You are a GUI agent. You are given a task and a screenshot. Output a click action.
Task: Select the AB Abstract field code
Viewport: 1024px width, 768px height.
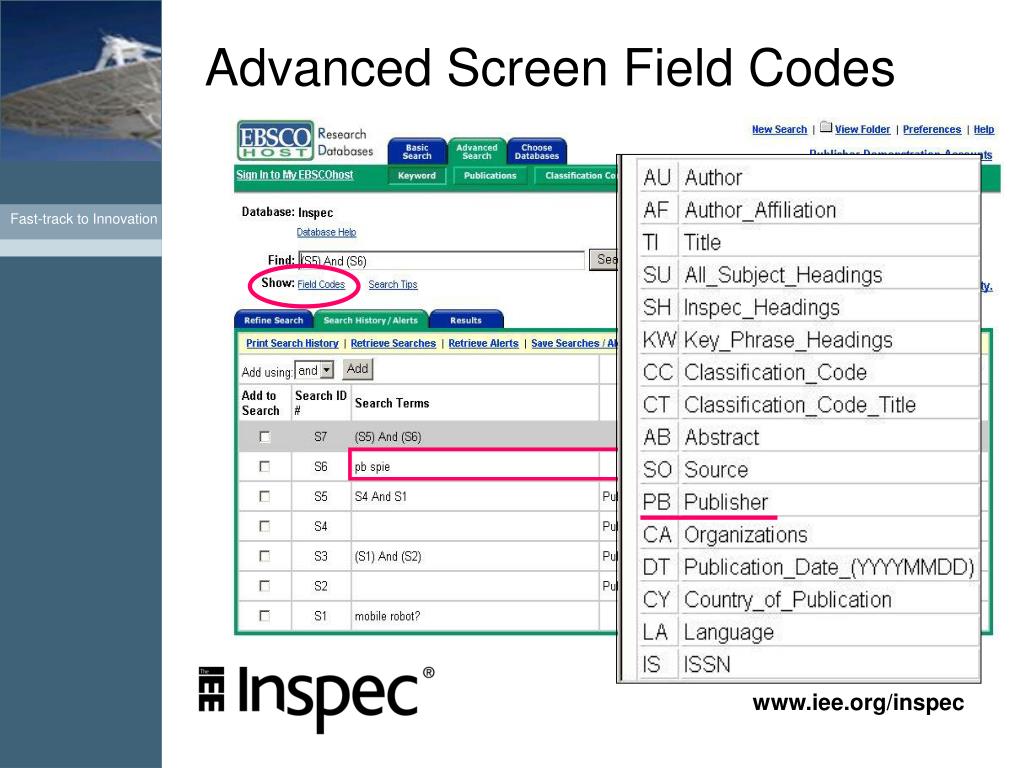pyautogui.click(x=810, y=437)
